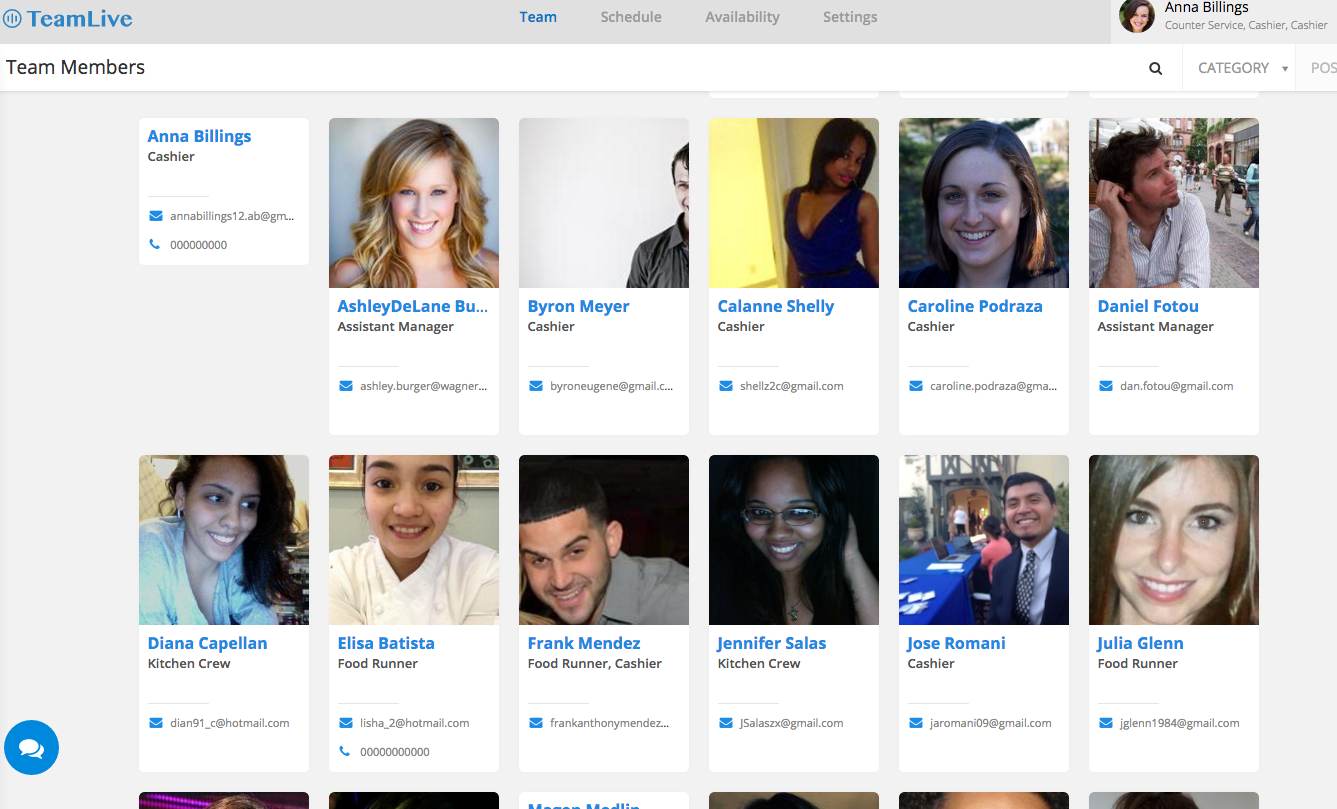Click email icon beside dian91_c address
This screenshot has height=809, width=1337.
(x=155, y=723)
